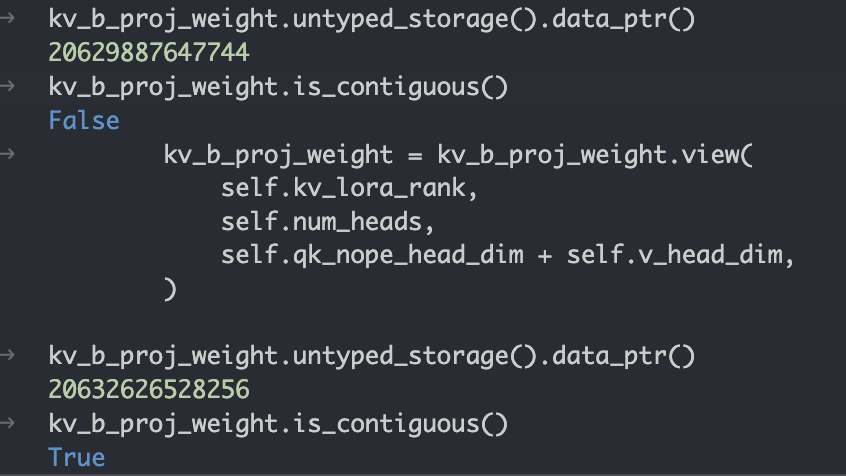846x476 pixels.
Task: Click the arrow beside the second untyped_storage().data_ptr() command
Action: [x=7, y=355]
